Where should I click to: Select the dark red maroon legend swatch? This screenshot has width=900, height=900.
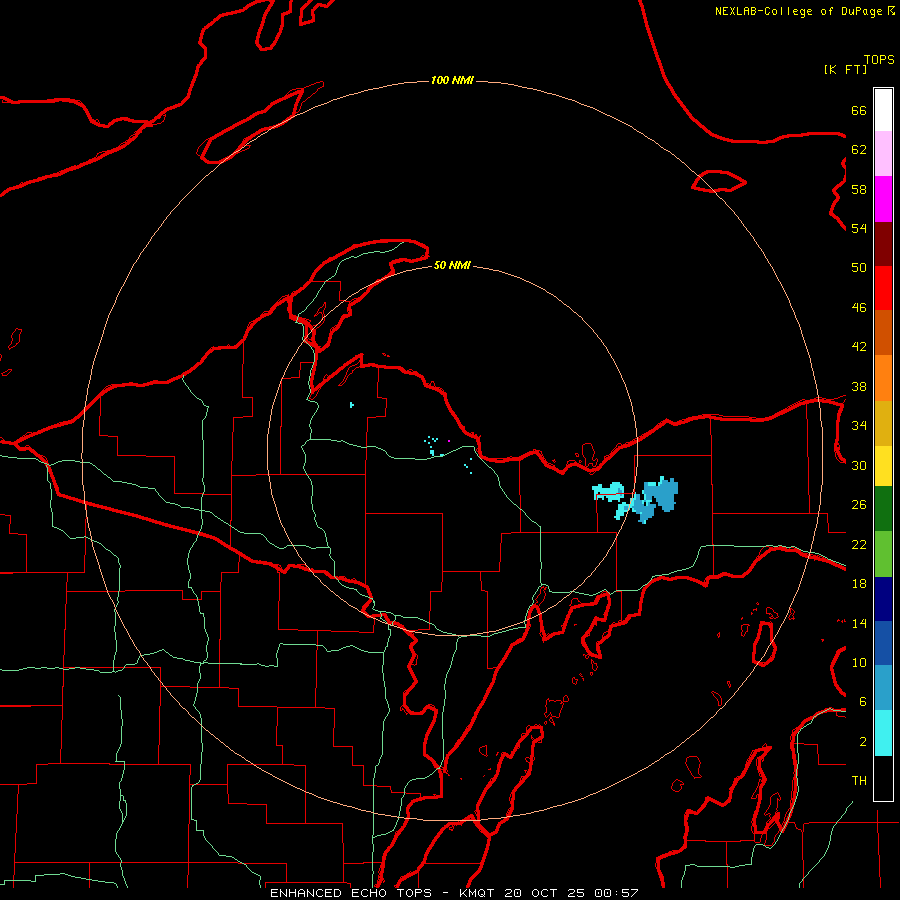883,244
